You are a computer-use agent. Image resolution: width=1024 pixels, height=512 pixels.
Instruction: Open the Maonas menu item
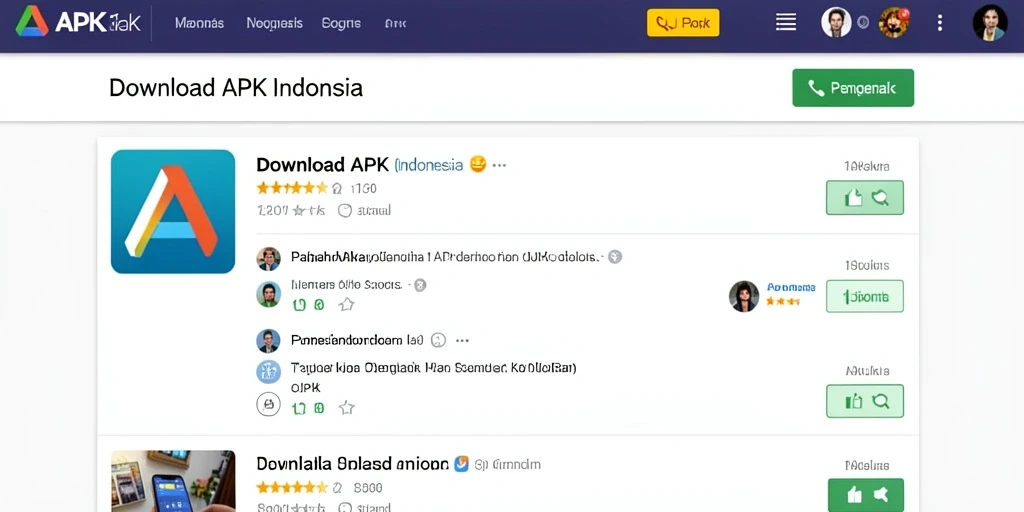[199, 23]
